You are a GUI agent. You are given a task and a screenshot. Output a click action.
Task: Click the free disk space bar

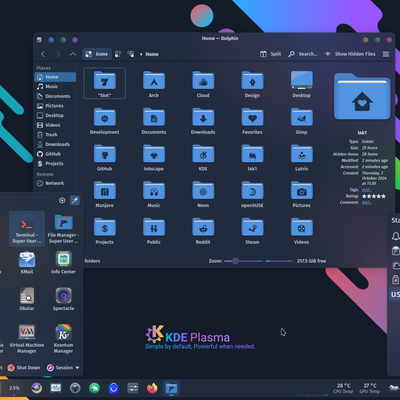coord(279,261)
